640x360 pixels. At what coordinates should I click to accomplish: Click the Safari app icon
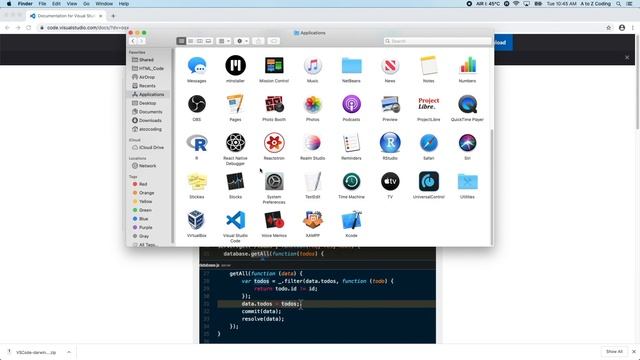click(x=429, y=143)
